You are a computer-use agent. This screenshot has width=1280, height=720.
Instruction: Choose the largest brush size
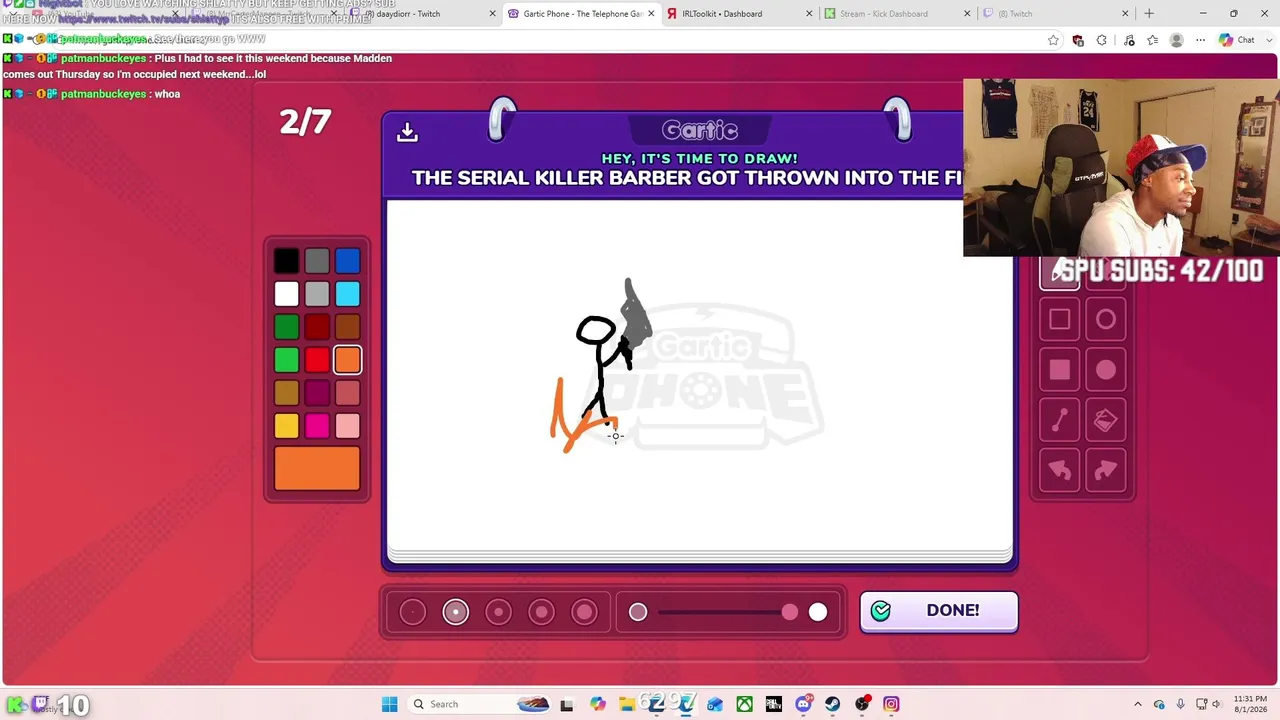[585, 612]
